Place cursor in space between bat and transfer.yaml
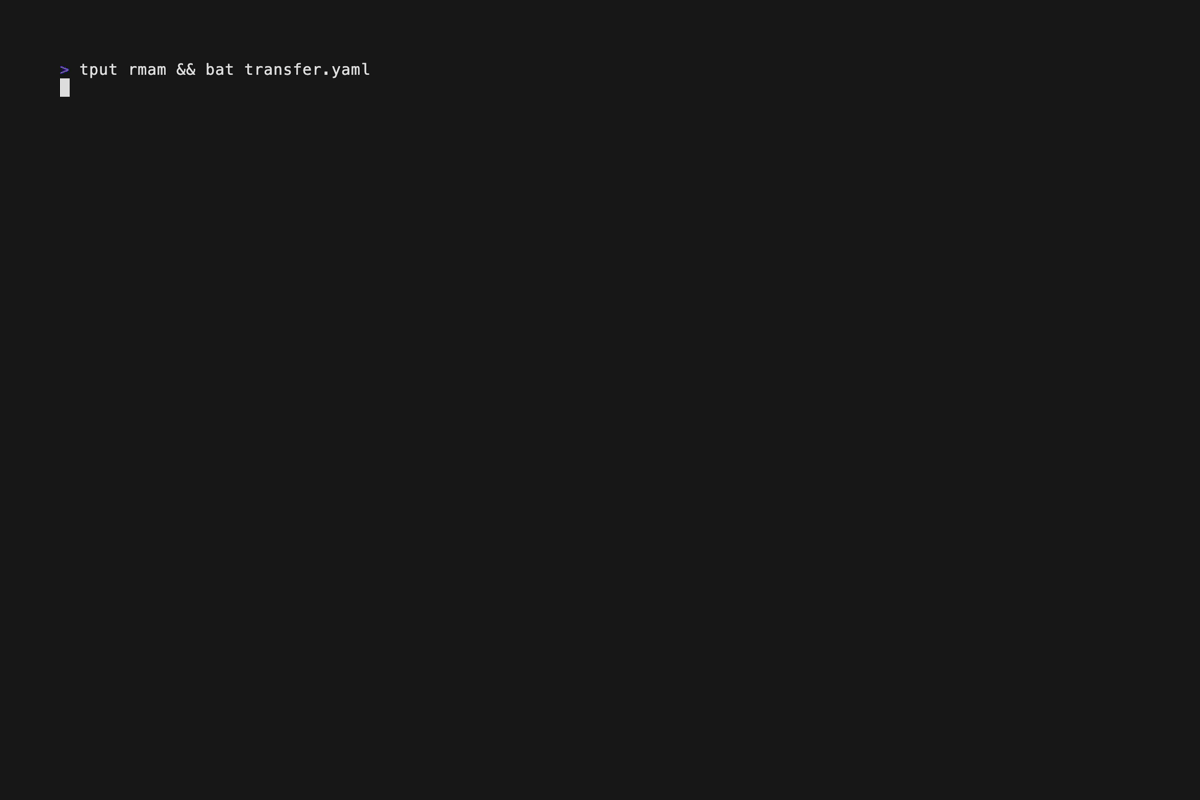The image size is (1200, 800). tap(240, 69)
